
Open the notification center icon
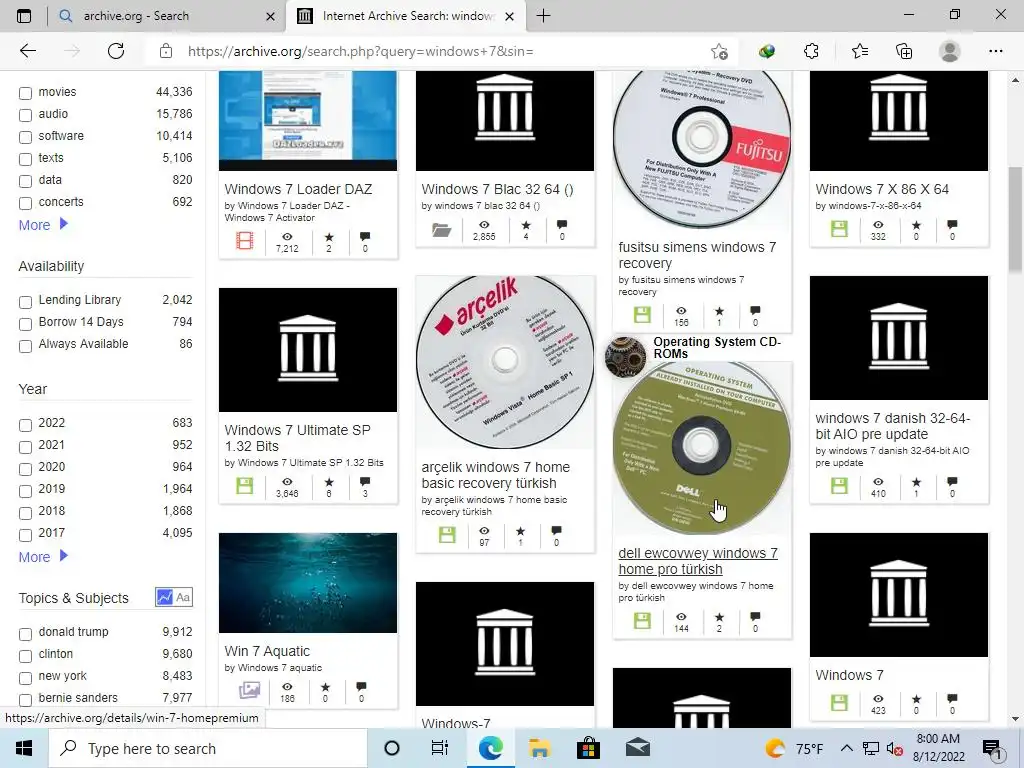[991, 748]
